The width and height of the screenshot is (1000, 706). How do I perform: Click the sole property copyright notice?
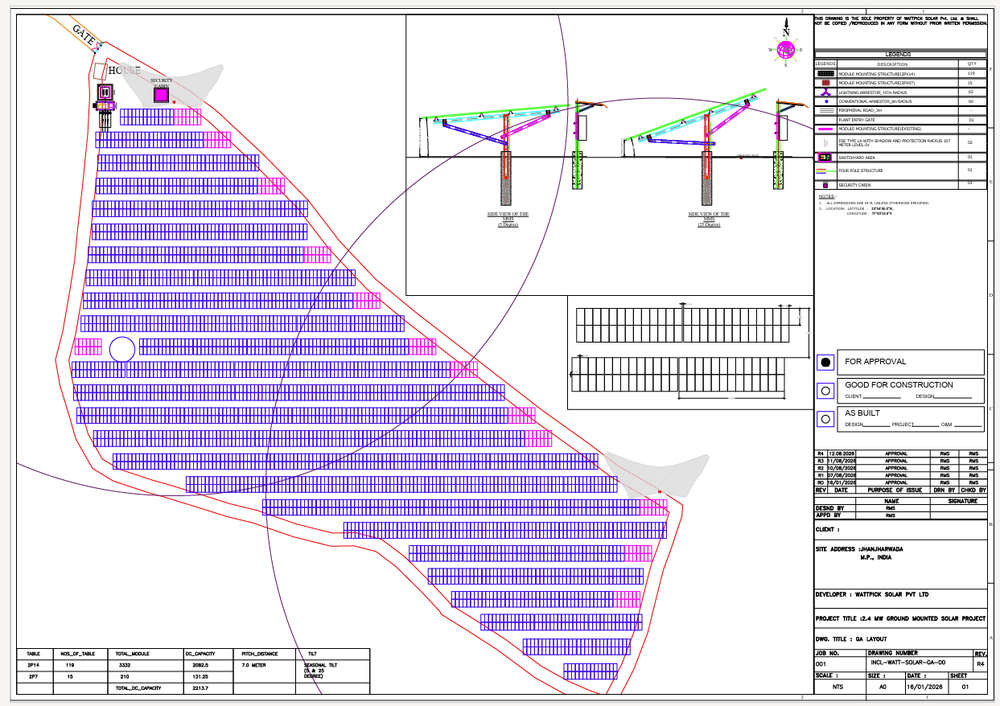coord(901,21)
